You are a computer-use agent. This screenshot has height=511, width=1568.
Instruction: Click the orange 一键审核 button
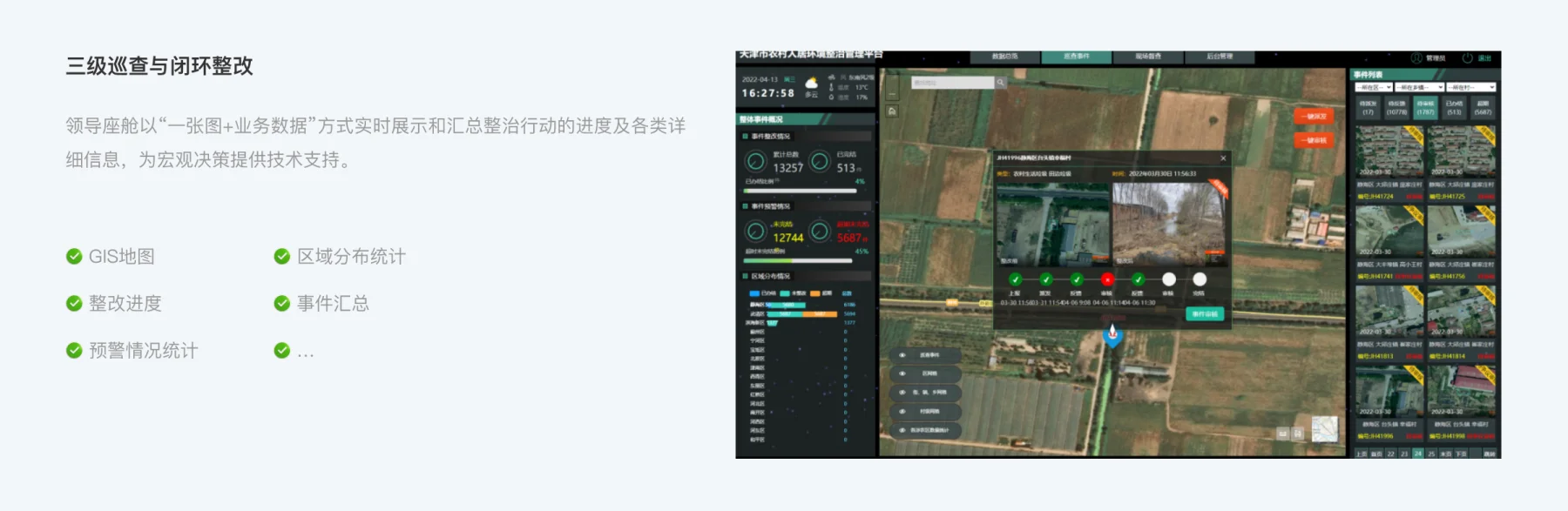1313,139
